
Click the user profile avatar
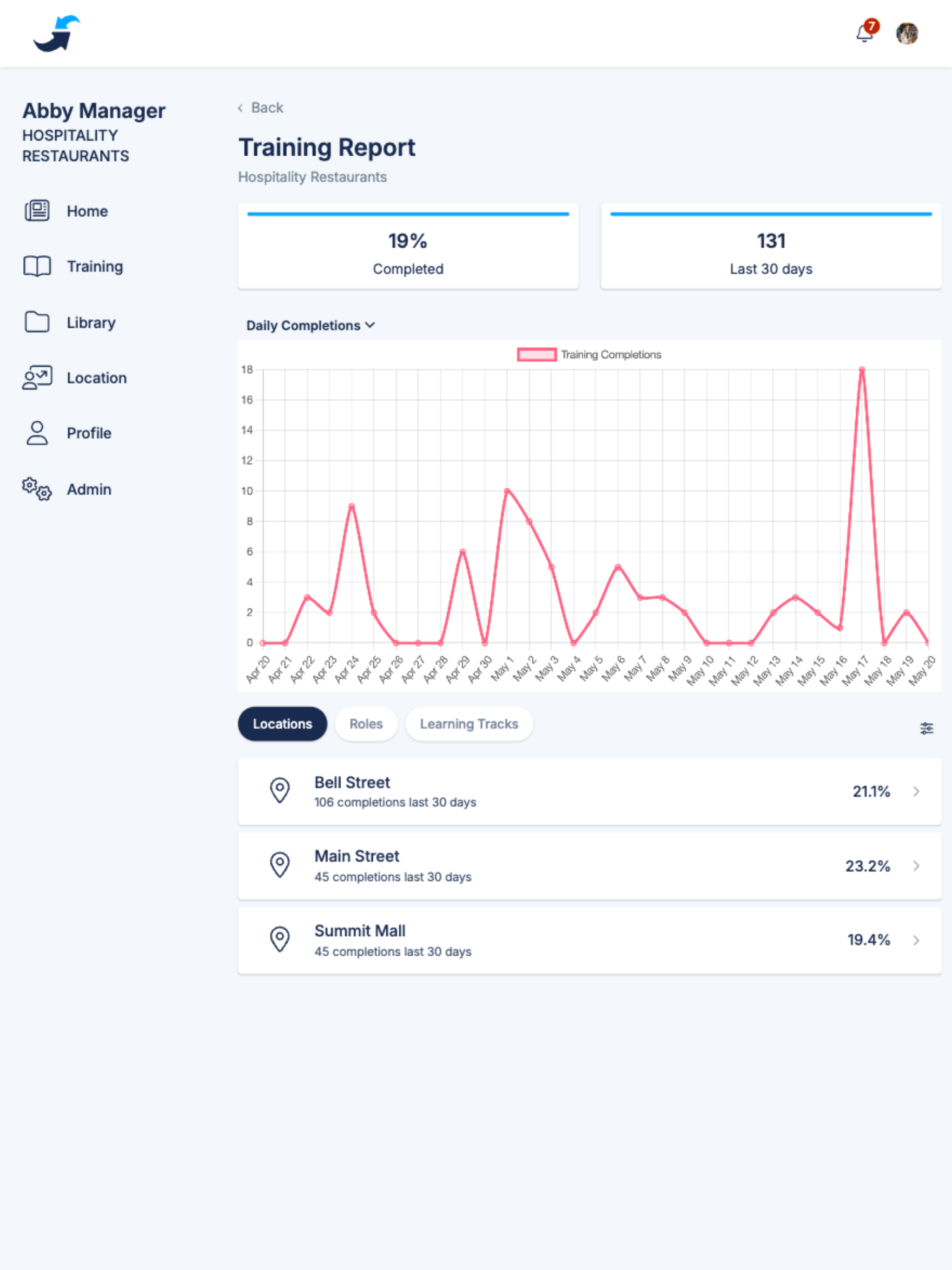(x=906, y=33)
